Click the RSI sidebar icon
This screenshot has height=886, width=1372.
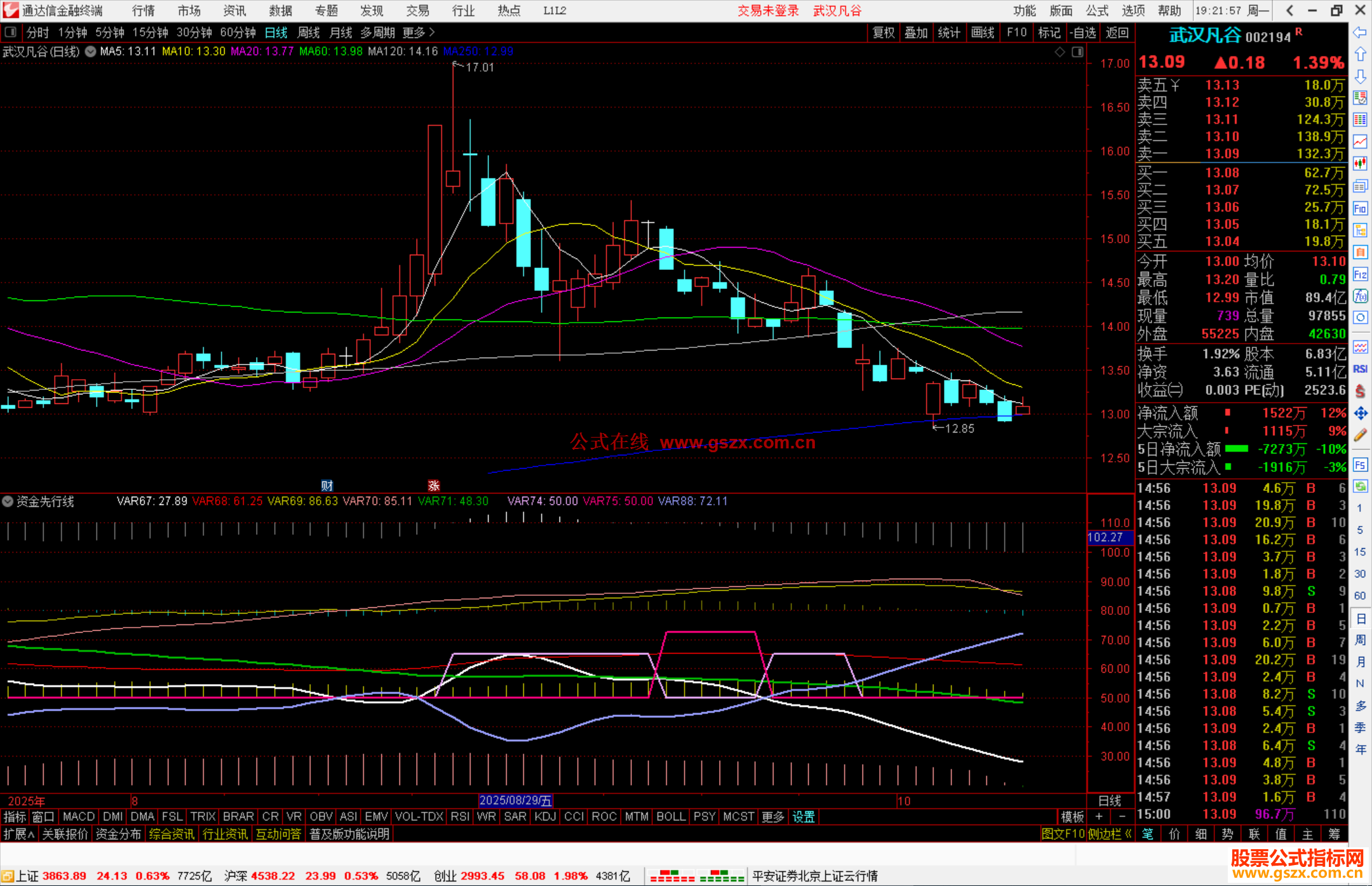[x=1360, y=369]
